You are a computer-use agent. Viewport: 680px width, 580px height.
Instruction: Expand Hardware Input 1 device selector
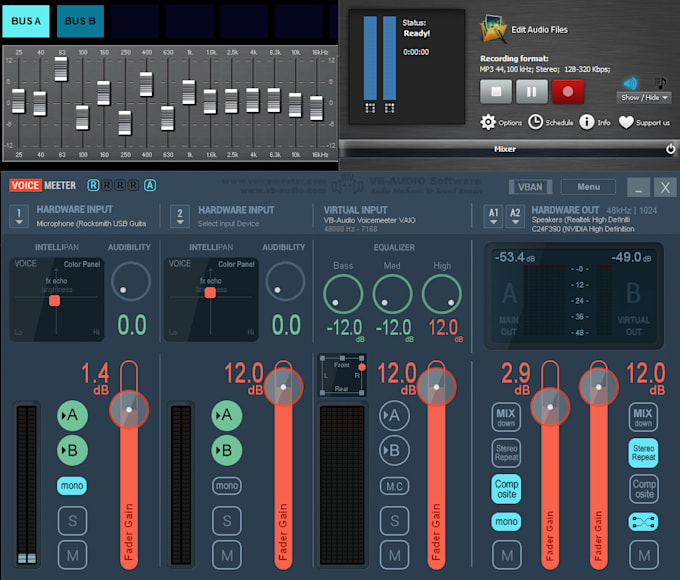click(19, 216)
